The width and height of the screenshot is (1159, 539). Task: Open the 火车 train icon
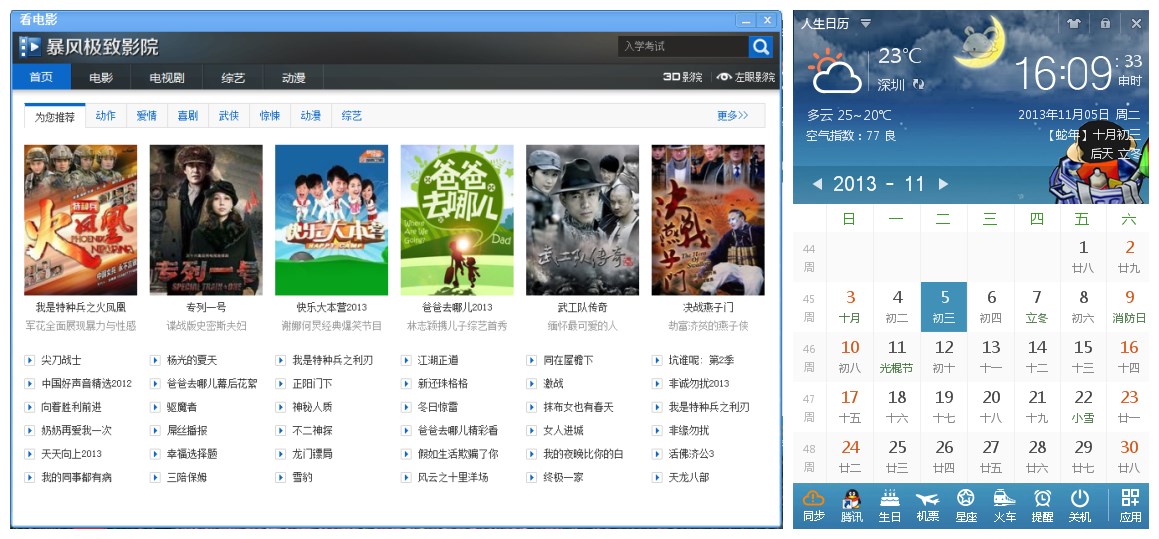pyautogui.click(x=1004, y=498)
